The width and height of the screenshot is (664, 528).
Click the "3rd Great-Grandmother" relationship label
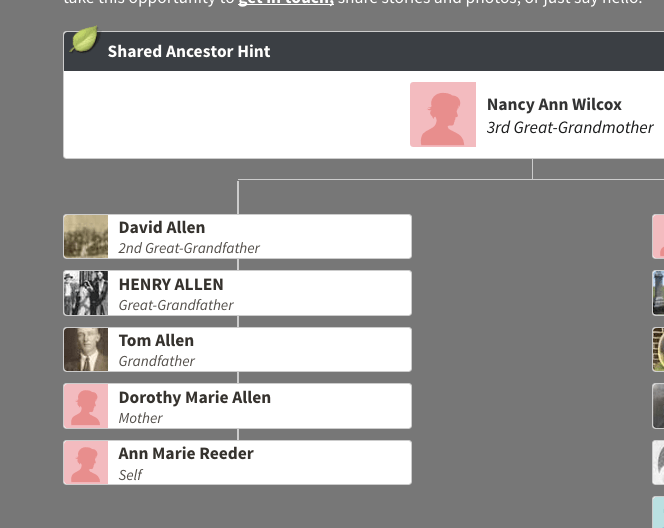(x=570, y=128)
